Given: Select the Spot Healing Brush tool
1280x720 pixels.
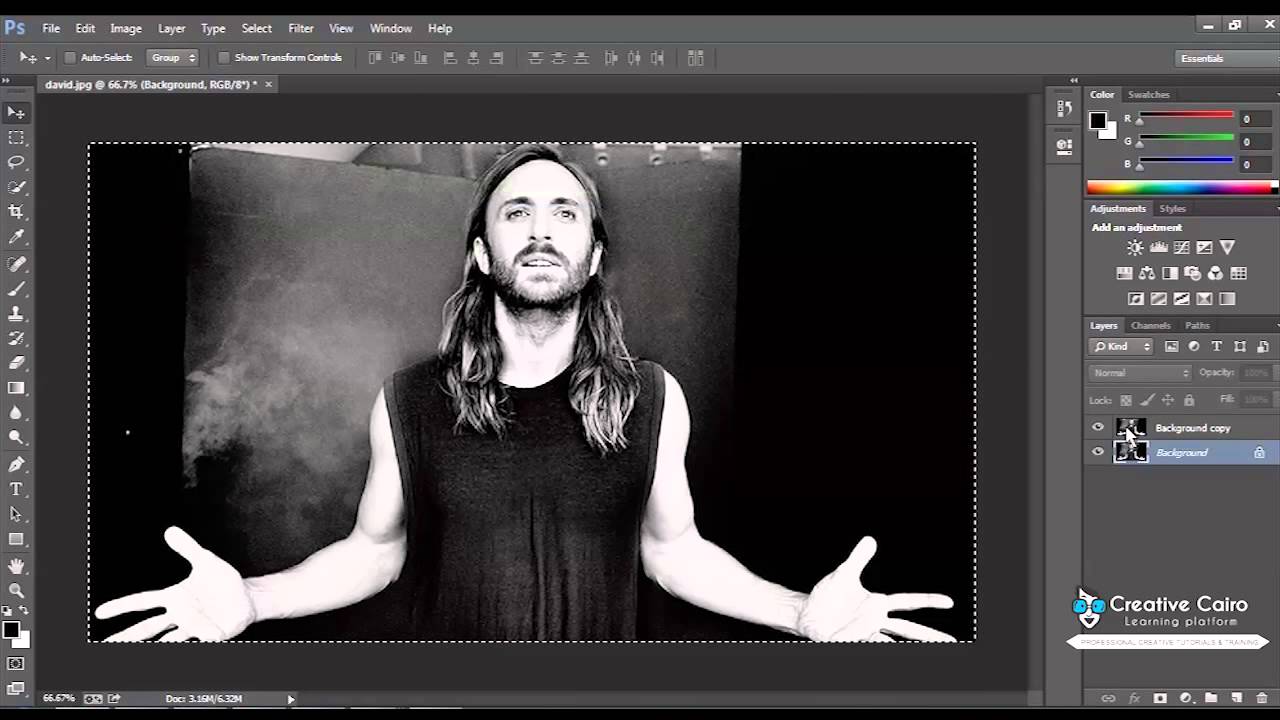Looking at the screenshot, I should coord(16,264).
